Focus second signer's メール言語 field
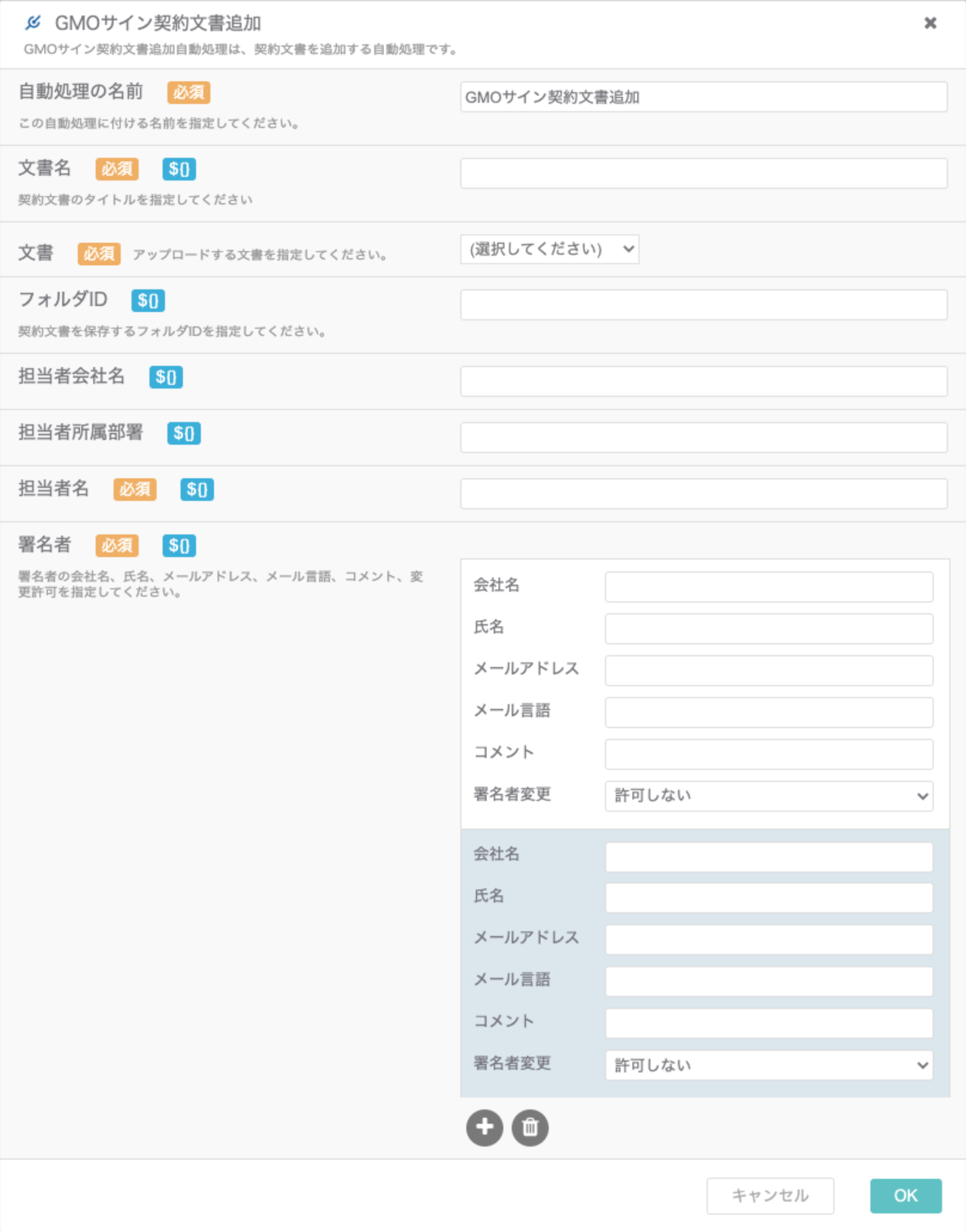This screenshot has height=1232, width=966. (769, 982)
